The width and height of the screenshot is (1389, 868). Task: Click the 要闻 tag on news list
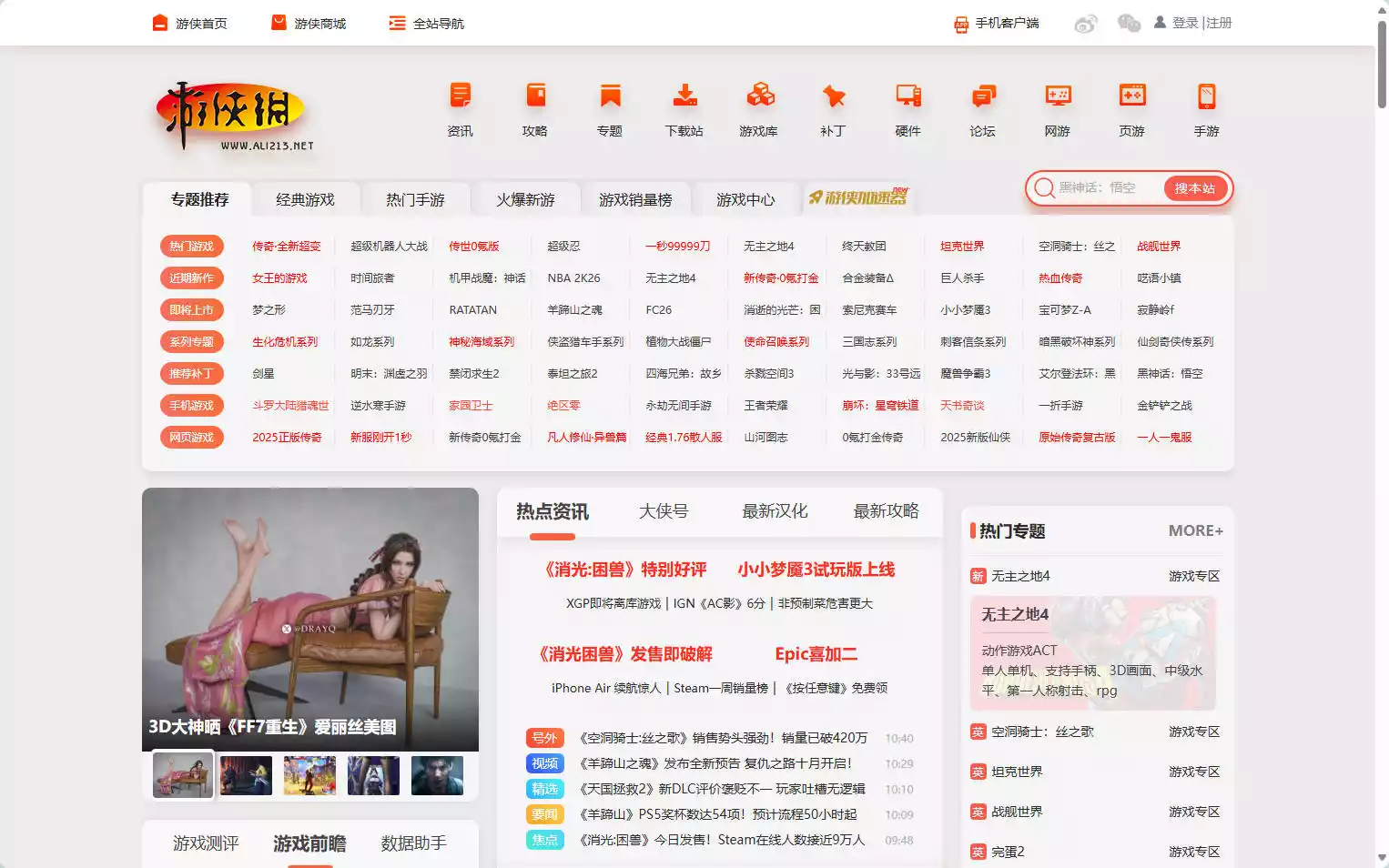click(x=544, y=814)
